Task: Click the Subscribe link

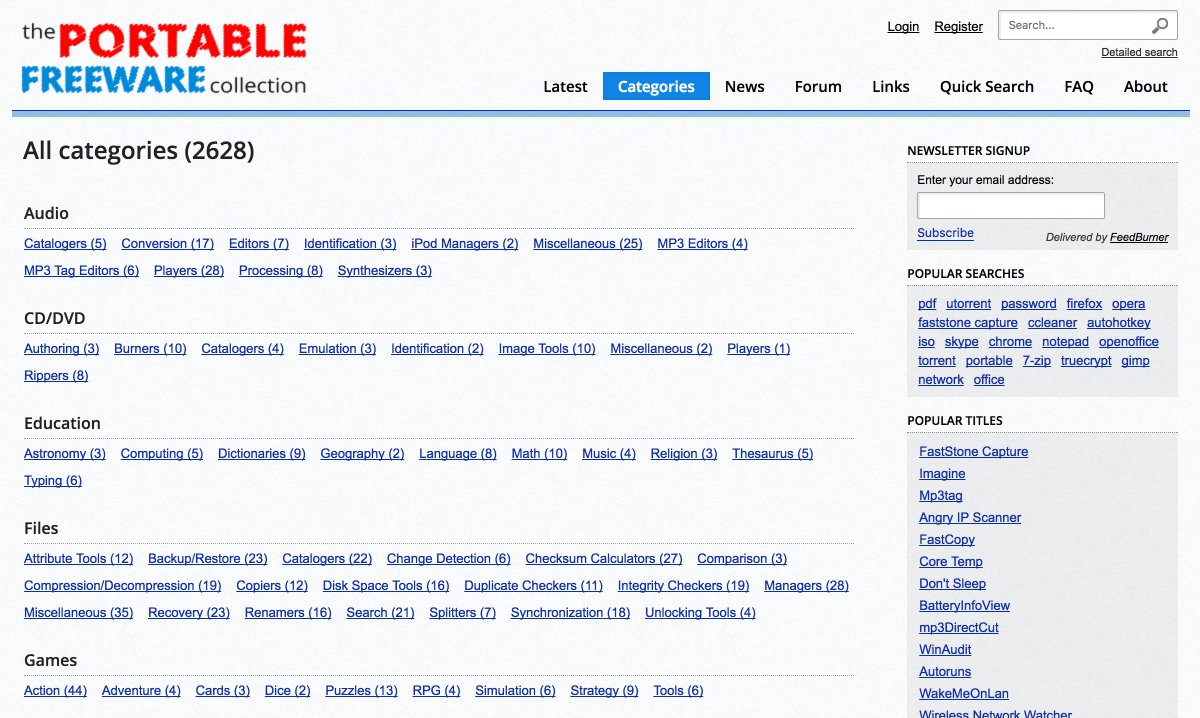Action: click(x=945, y=233)
